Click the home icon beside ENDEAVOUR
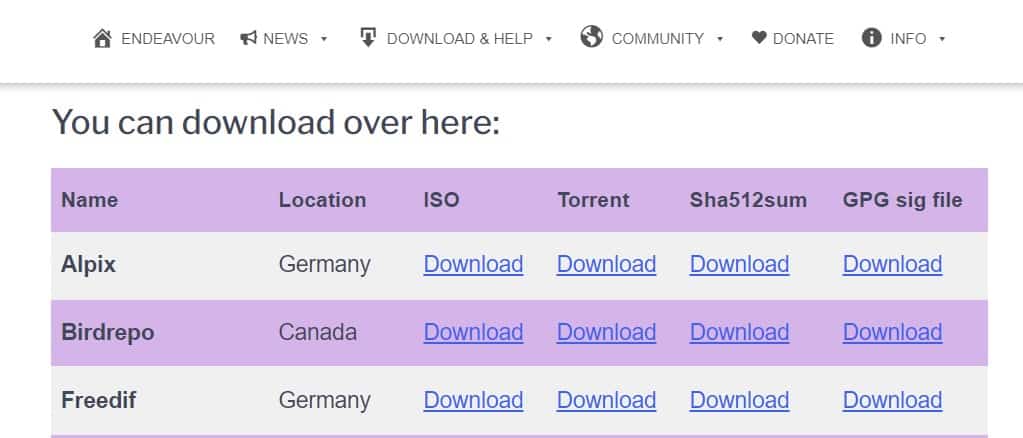The height and width of the screenshot is (438, 1023). tap(102, 39)
